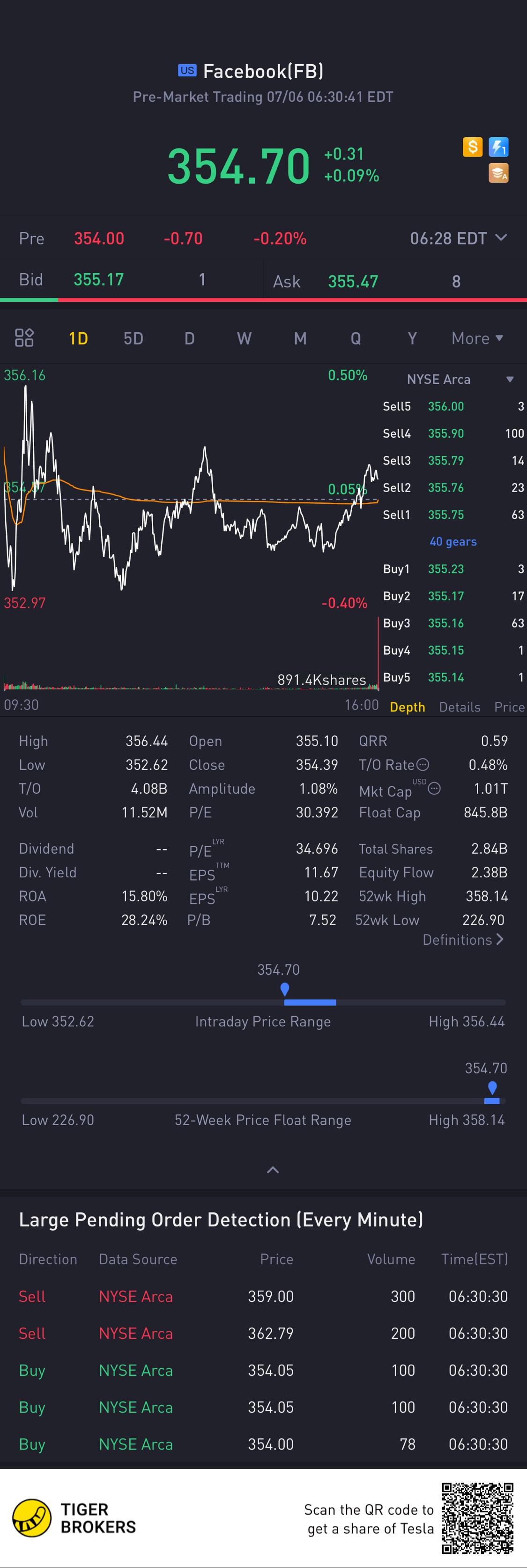527x1568 pixels.
Task: Expand the 06:28 EDT pre-market dropdown
Action: point(458,238)
